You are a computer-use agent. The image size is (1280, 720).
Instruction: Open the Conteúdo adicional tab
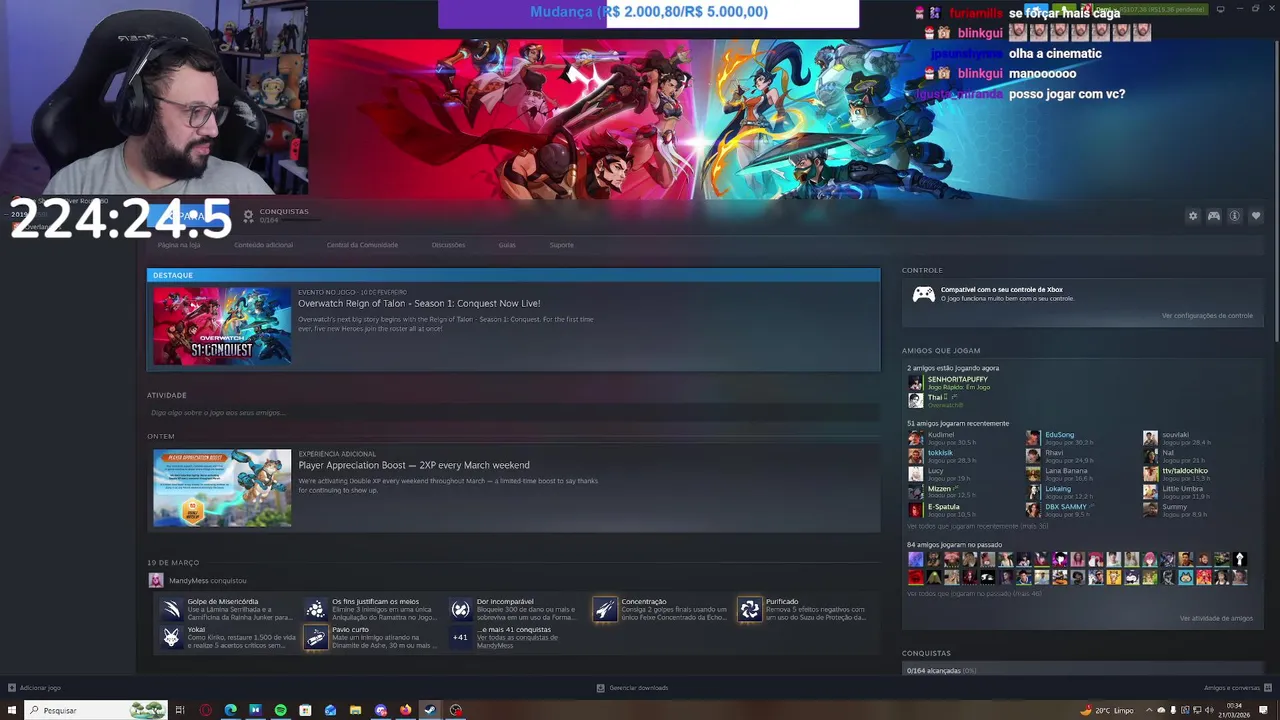[264, 245]
